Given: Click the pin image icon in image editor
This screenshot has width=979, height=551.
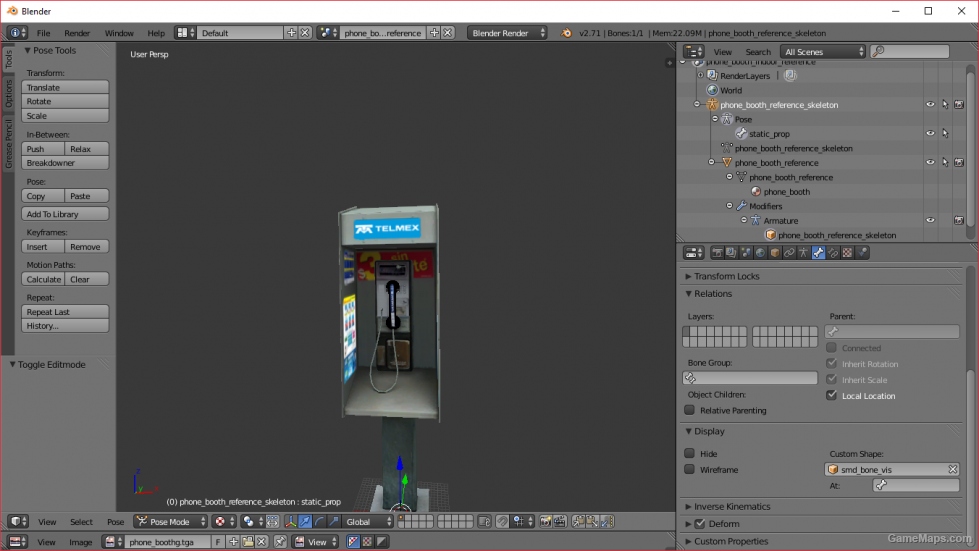Looking at the screenshot, I should tap(280, 542).
